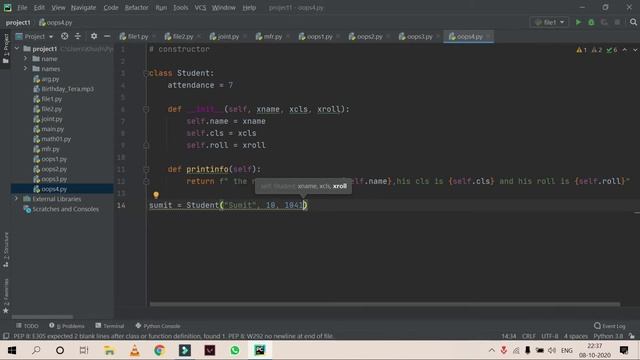Open the TODO tool window

tap(27, 326)
